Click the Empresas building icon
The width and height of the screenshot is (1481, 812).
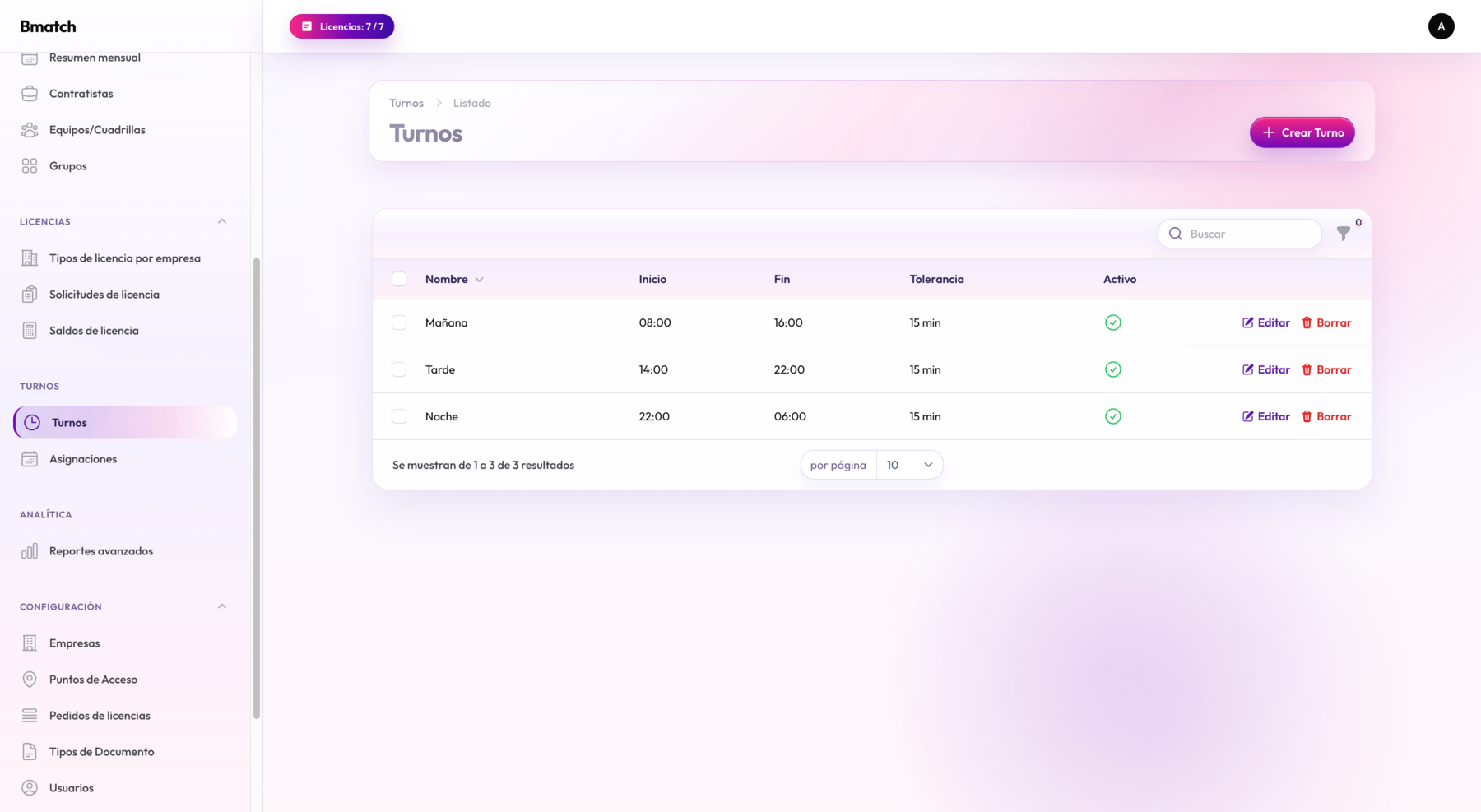30,643
